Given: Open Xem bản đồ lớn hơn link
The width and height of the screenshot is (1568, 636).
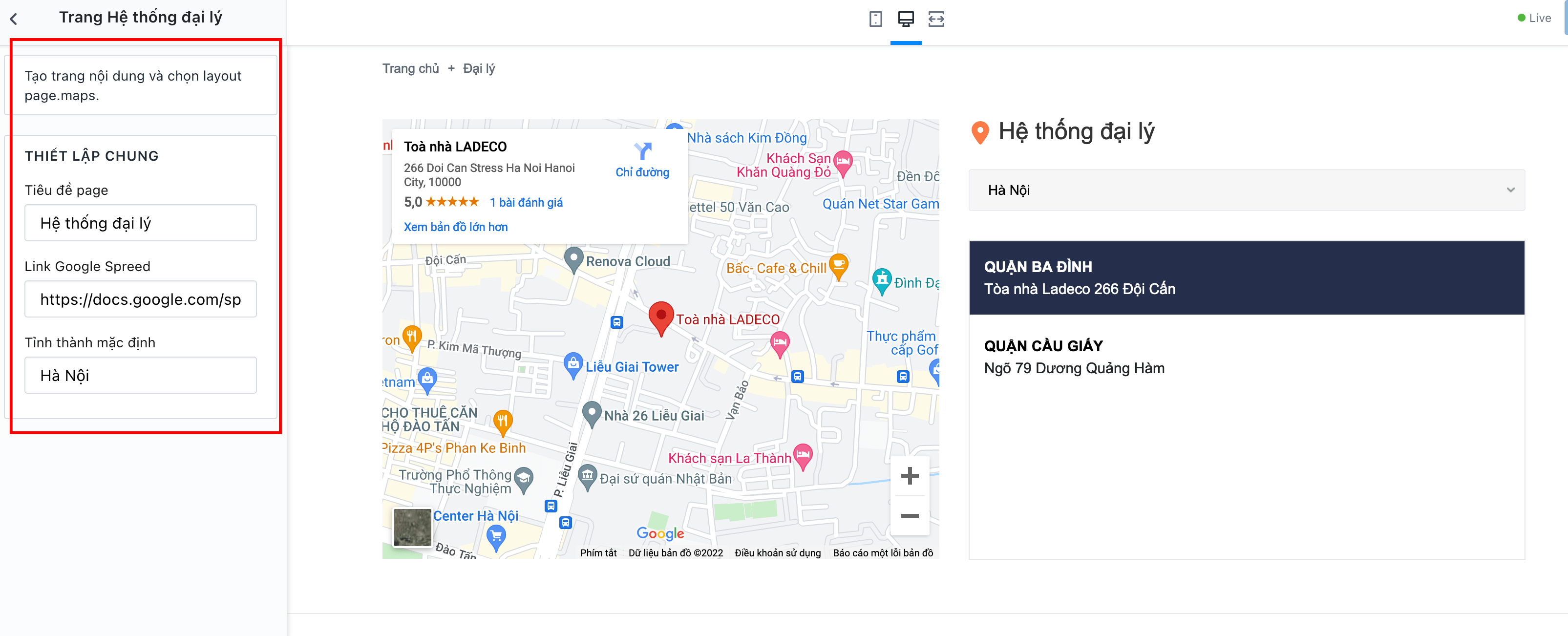Looking at the screenshot, I should click(x=455, y=227).
